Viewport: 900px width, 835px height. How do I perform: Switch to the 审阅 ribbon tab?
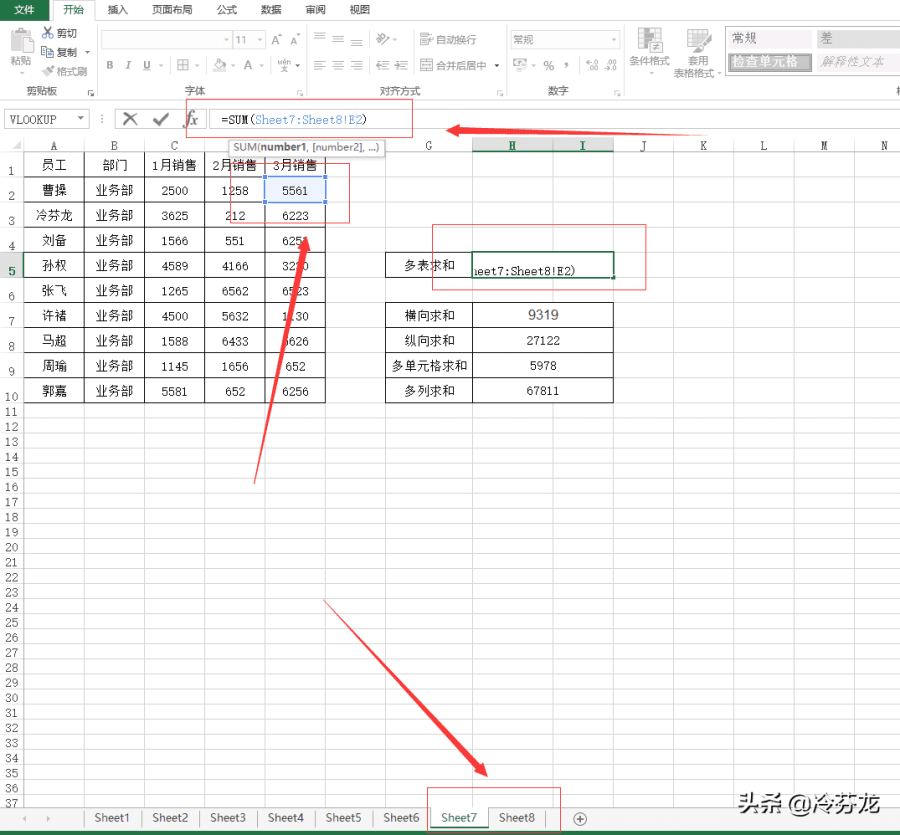pyautogui.click(x=315, y=10)
